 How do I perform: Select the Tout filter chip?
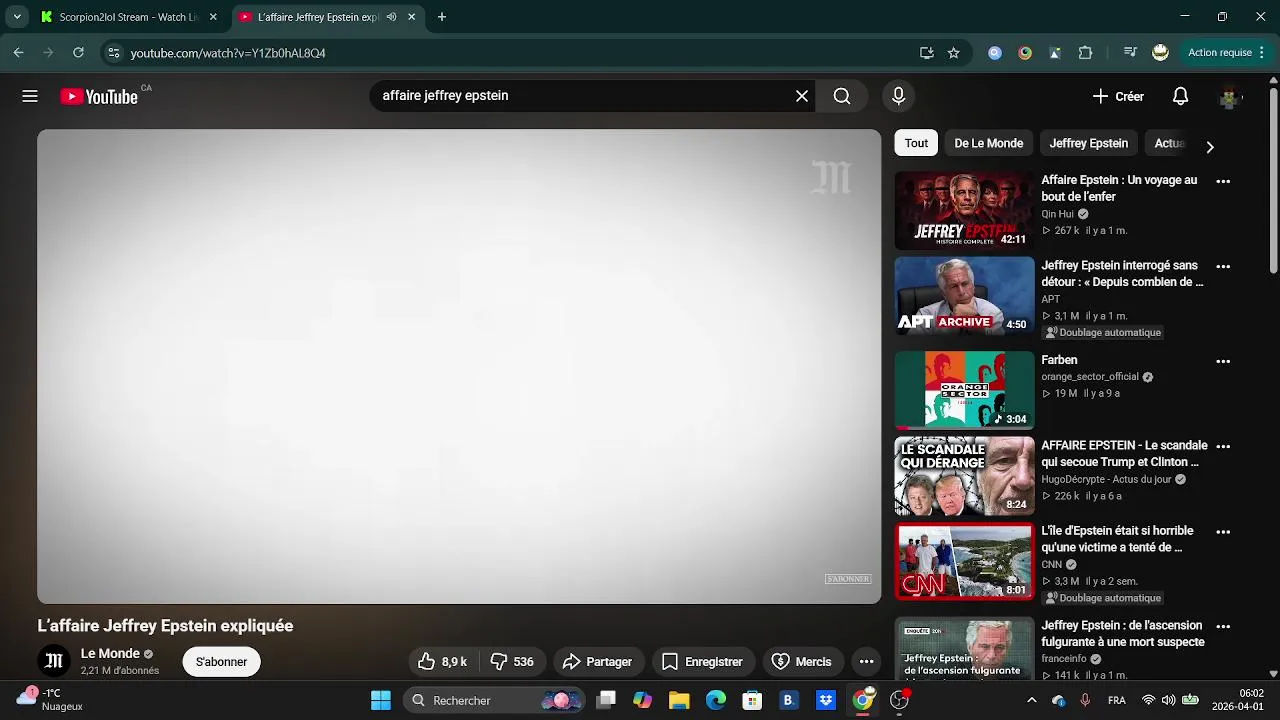(x=916, y=143)
